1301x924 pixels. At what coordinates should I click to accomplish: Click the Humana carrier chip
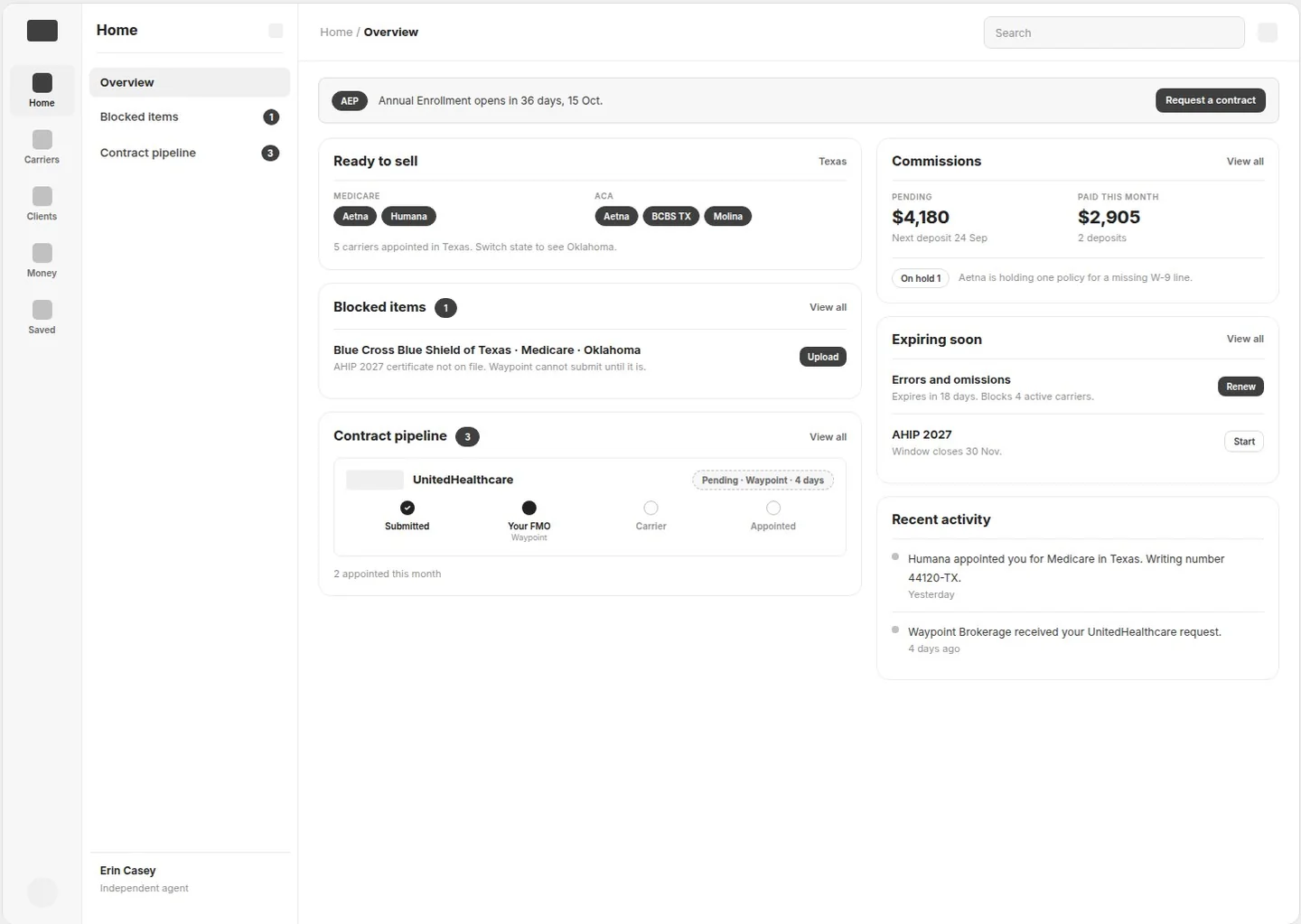click(x=408, y=216)
